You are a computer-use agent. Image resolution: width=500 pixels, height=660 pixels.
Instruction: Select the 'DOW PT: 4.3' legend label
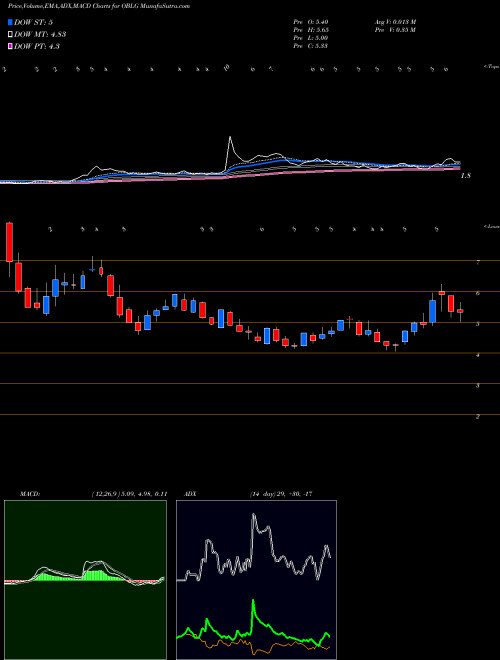click(37, 46)
